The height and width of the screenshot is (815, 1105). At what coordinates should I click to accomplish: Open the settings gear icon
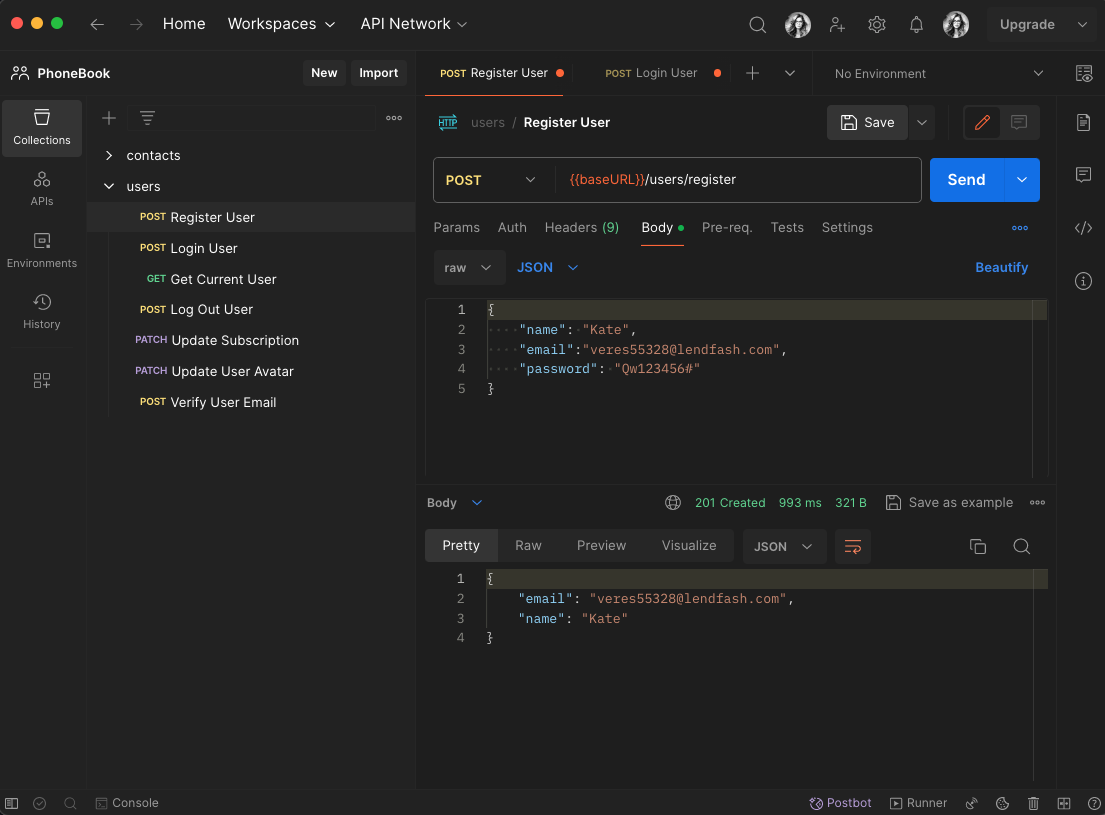(x=877, y=25)
